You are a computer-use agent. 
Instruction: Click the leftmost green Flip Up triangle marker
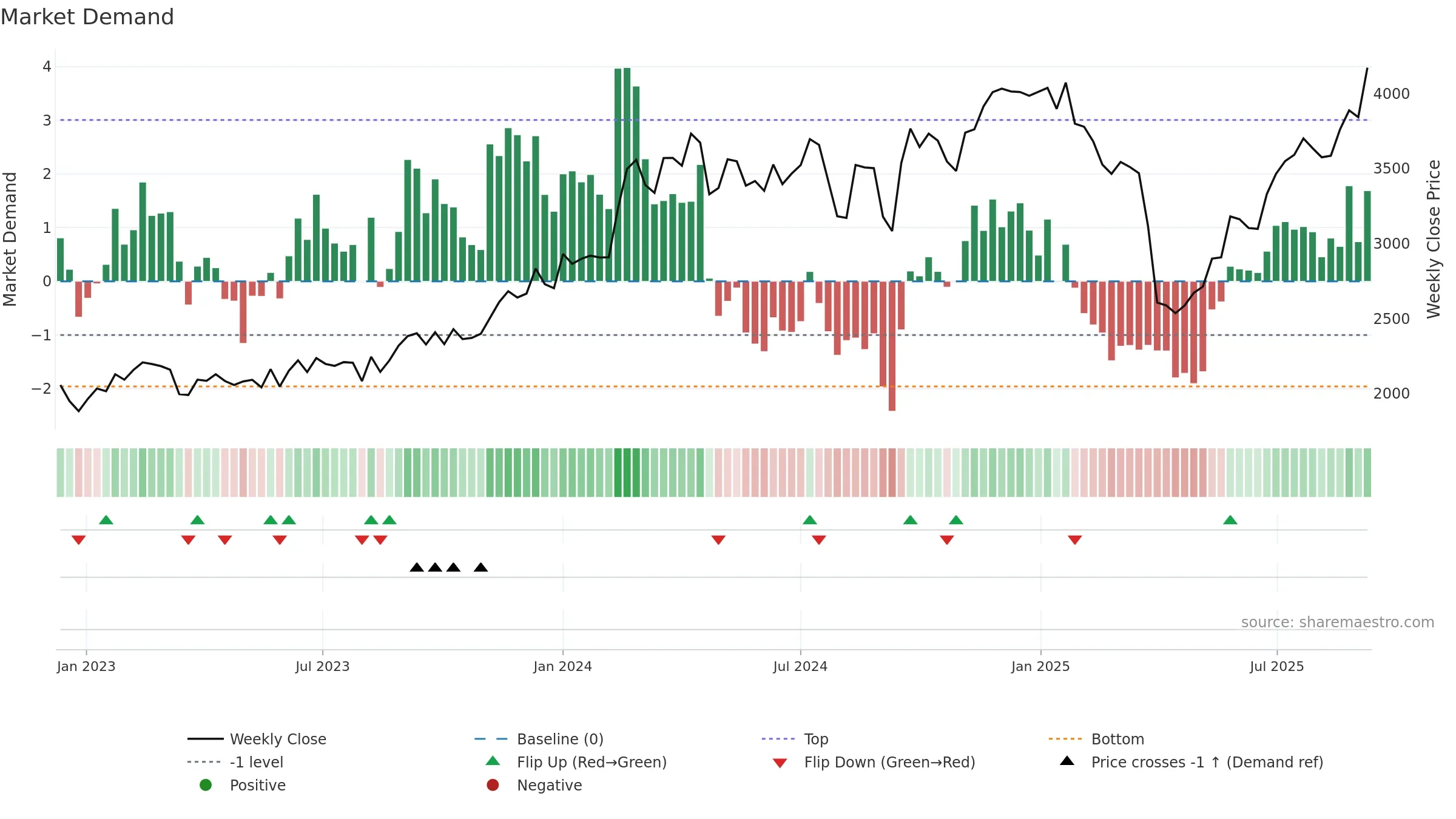point(106,520)
